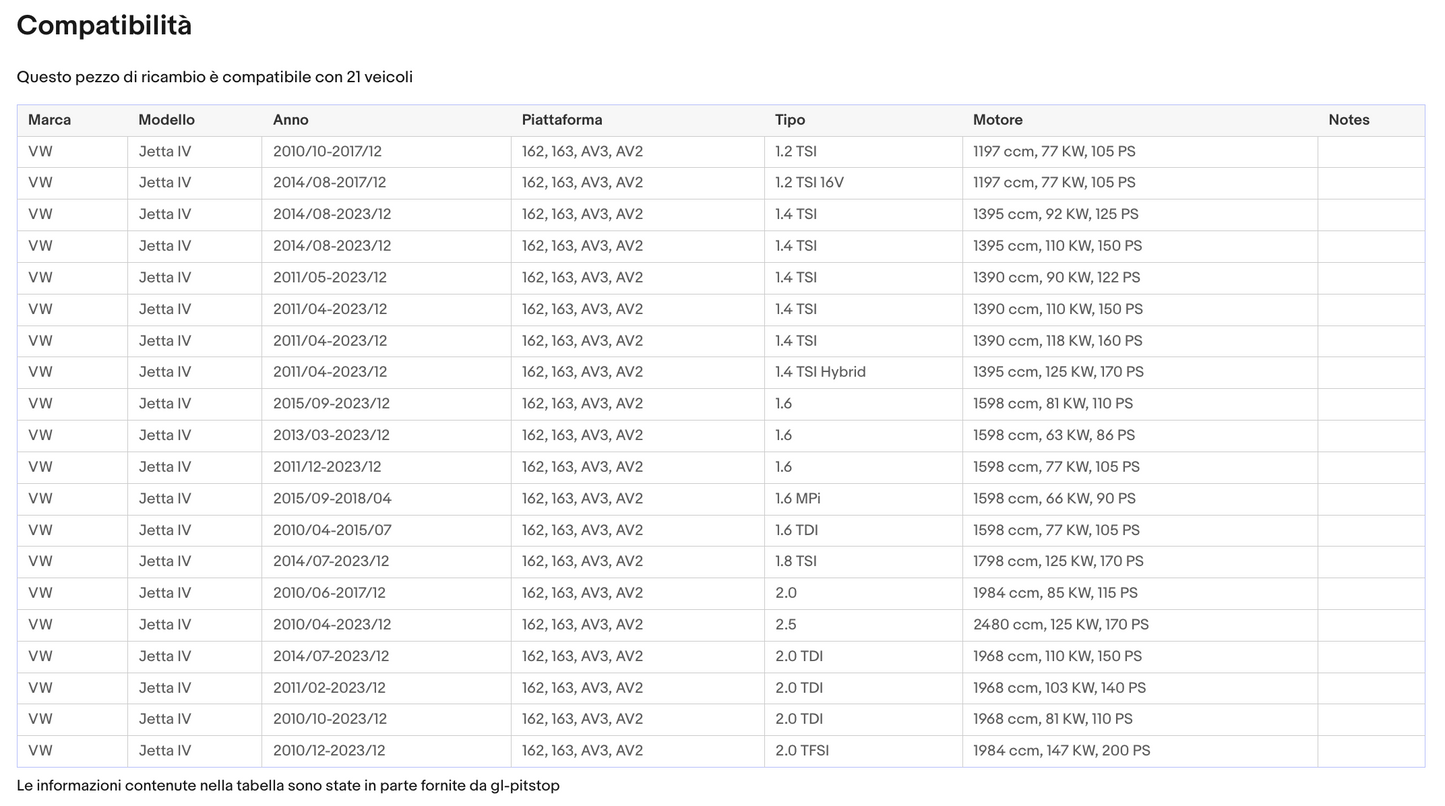The width and height of the screenshot is (1445, 806).
Task: Click the 'Compatibilità' section heading
Action: tap(104, 26)
